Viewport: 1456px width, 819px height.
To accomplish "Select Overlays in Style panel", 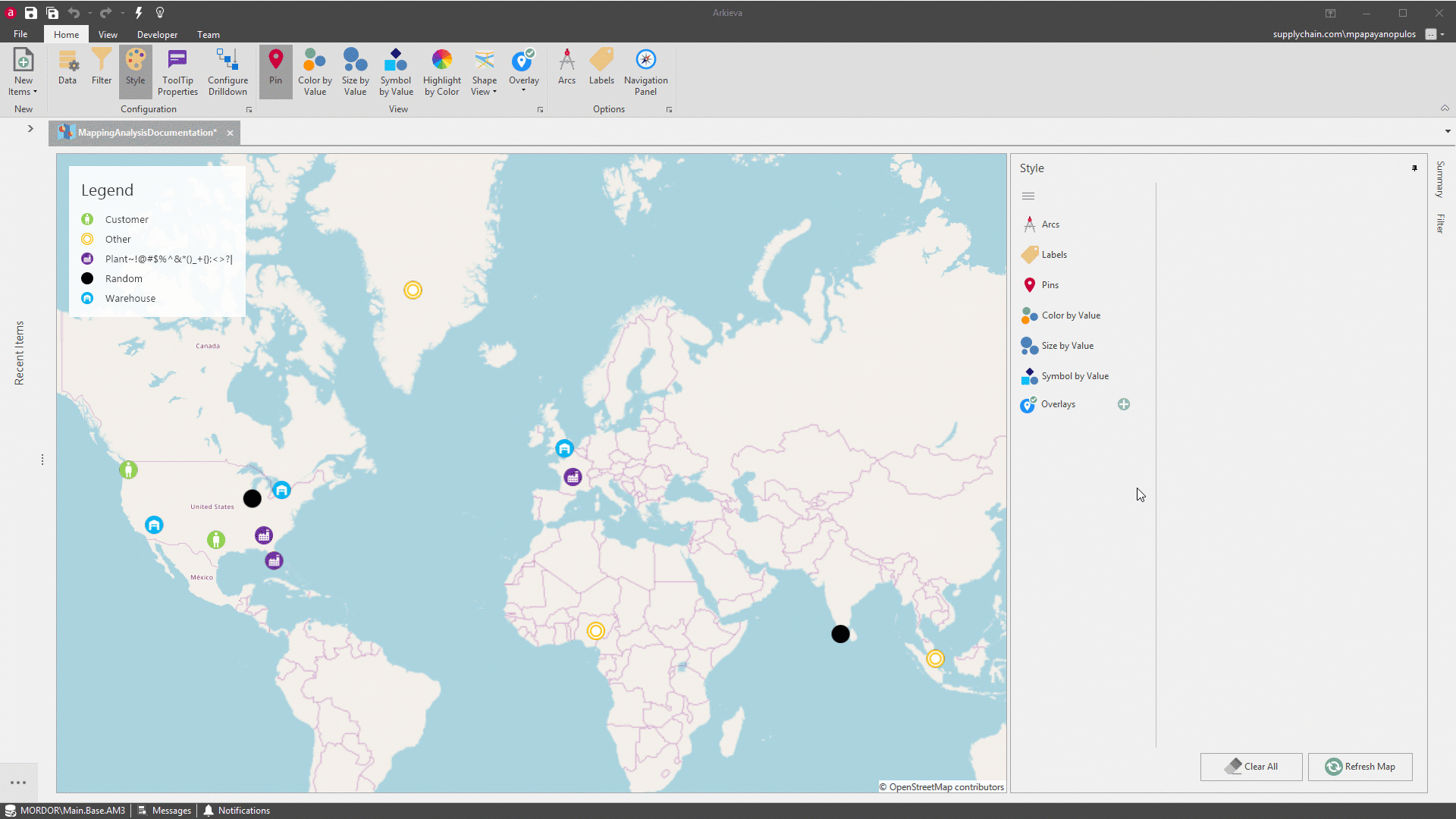I will coord(1057,404).
